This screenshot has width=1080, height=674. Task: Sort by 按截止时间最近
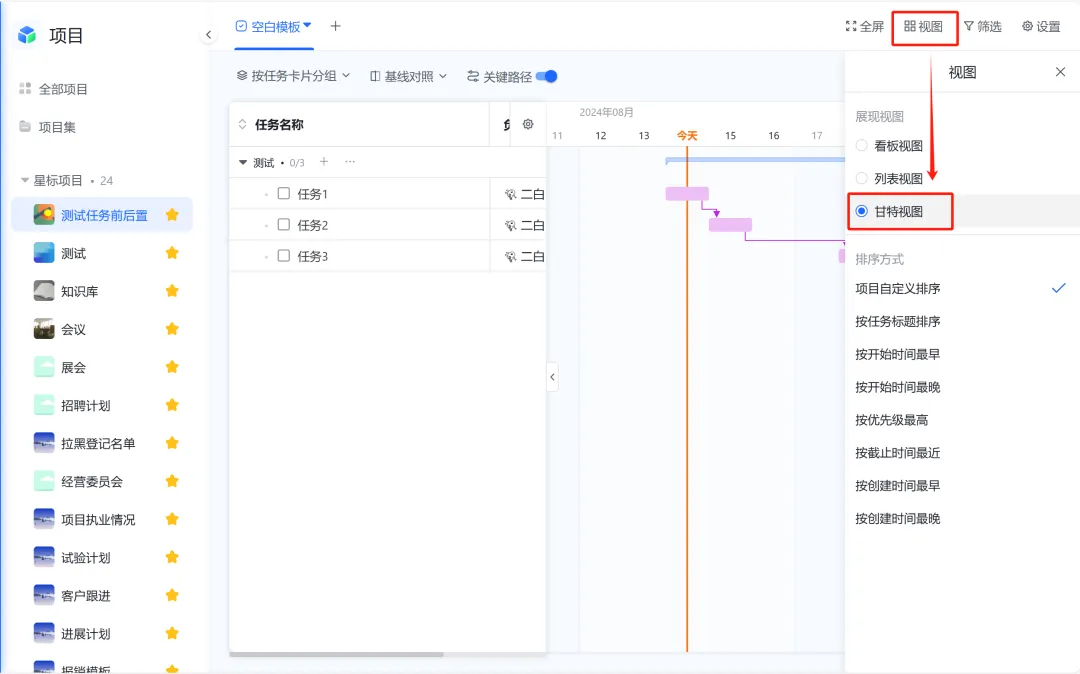point(897,453)
